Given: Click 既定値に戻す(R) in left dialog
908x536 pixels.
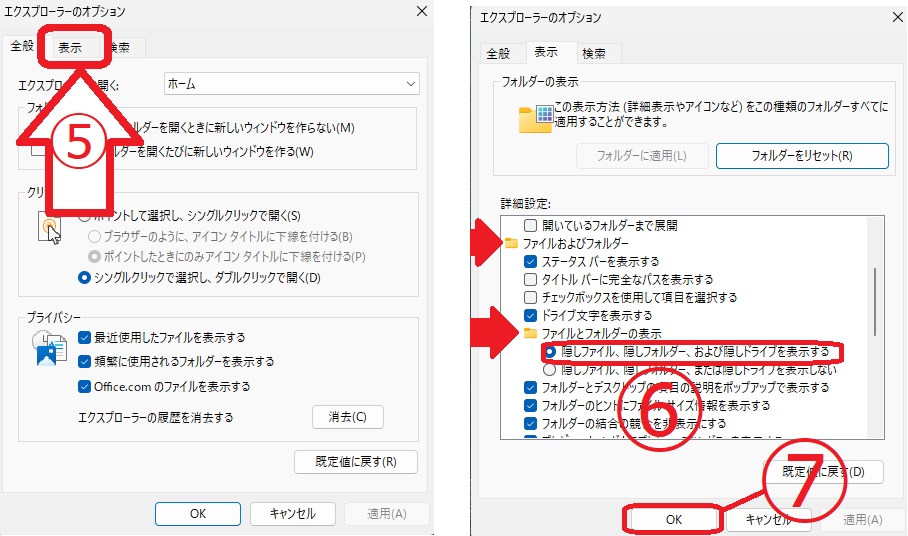Looking at the screenshot, I should (355, 462).
